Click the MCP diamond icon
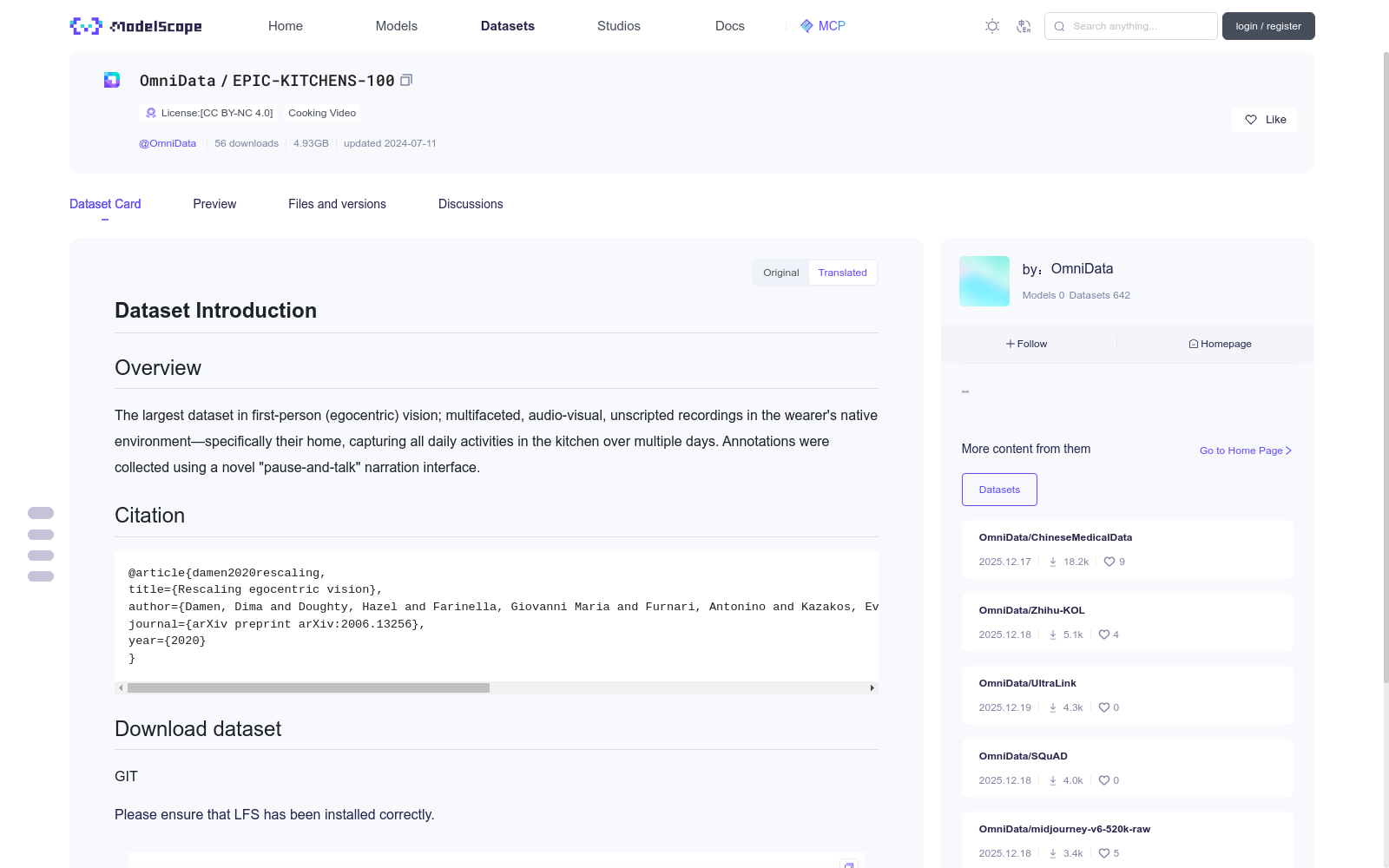Image resolution: width=1389 pixels, height=868 pixels. click(806, 26)
